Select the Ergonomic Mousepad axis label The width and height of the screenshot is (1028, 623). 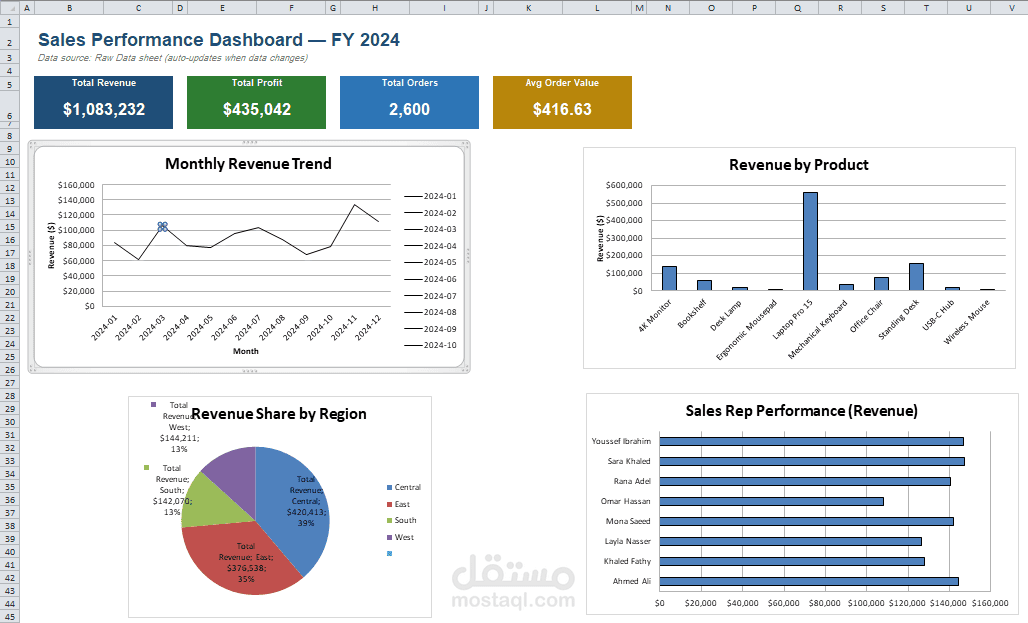[747, 330]
